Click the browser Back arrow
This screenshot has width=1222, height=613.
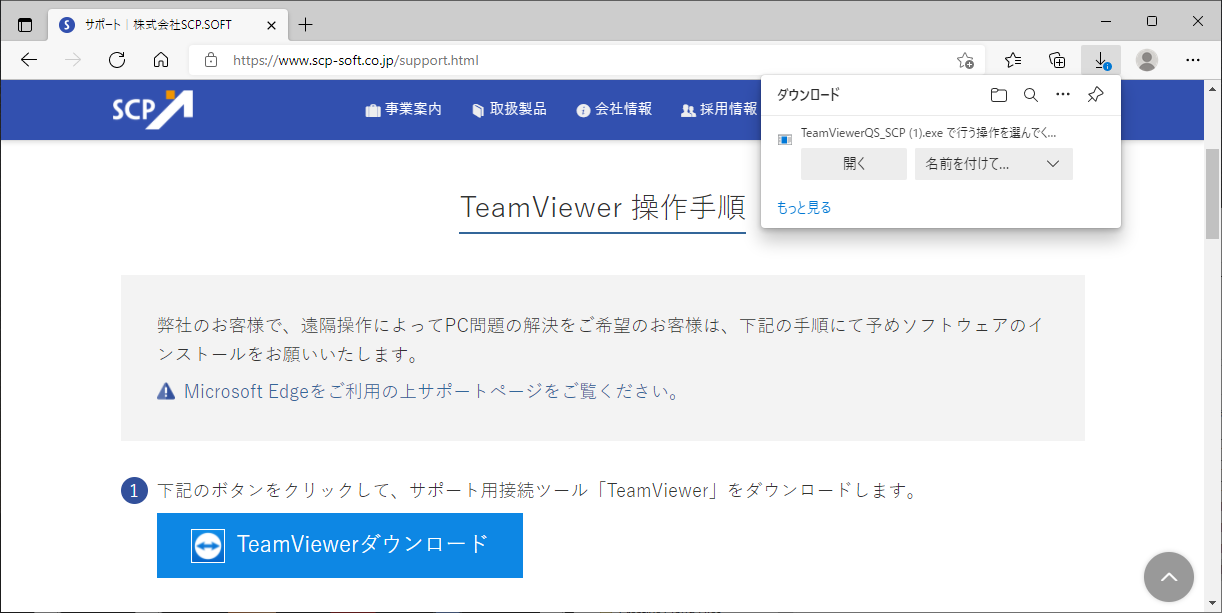tap(29, 60)
